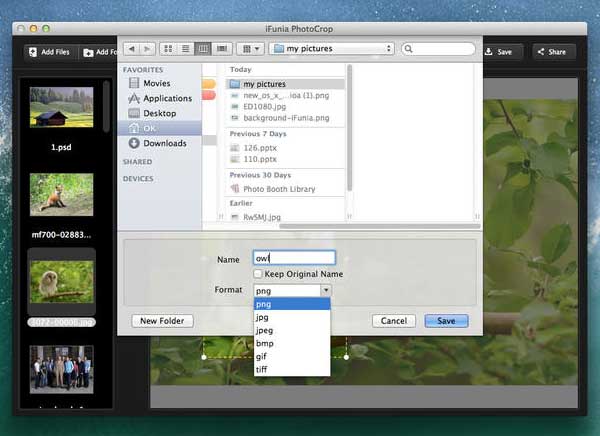
Task: Select Desktop in Favorites sidebar
Action: point(160,113)
